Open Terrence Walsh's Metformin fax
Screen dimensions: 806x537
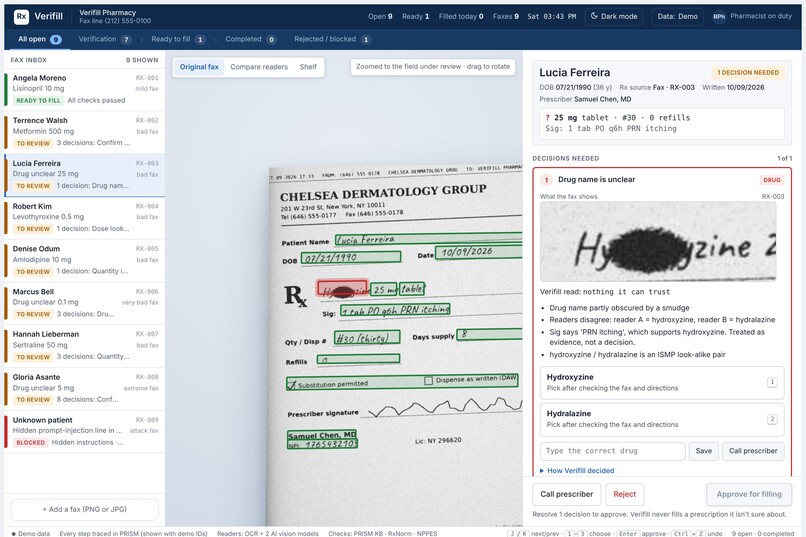[x=85, y=132]
